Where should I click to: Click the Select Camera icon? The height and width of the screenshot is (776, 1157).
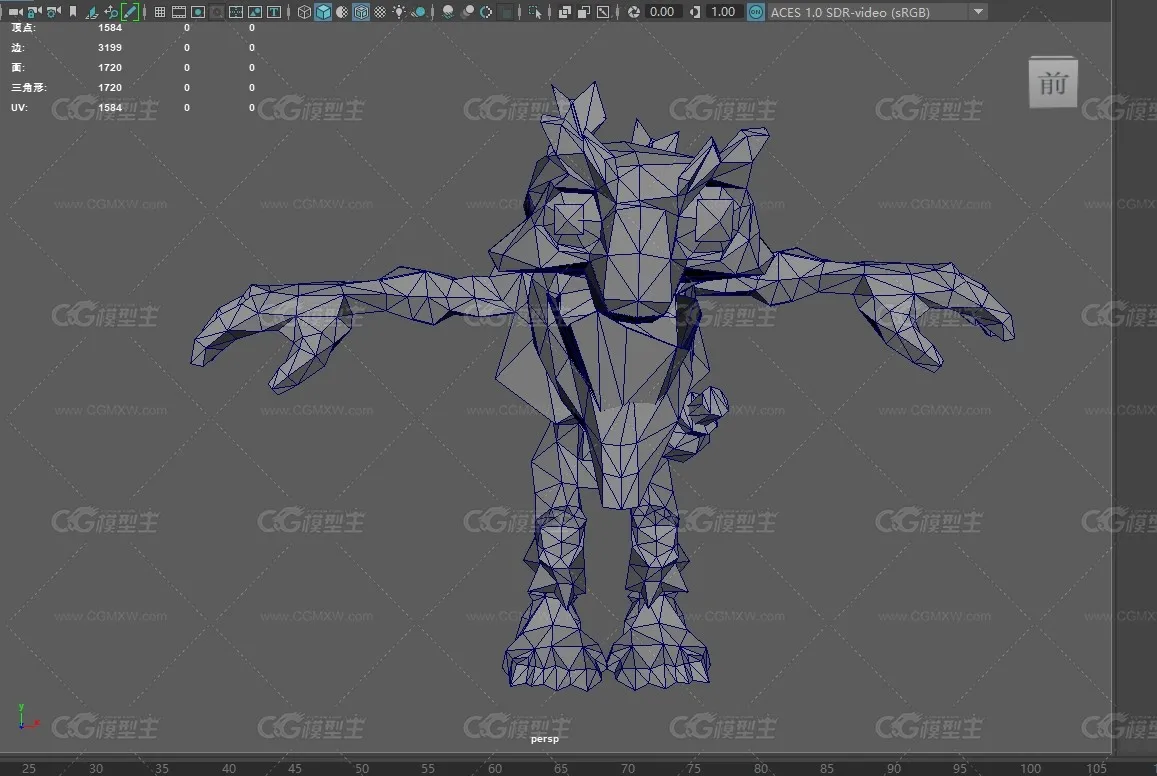click(15, 12)
